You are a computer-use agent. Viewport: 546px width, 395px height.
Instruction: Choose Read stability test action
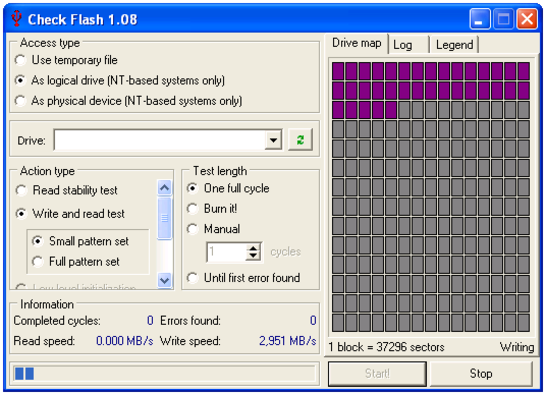[x=67, y=190]
